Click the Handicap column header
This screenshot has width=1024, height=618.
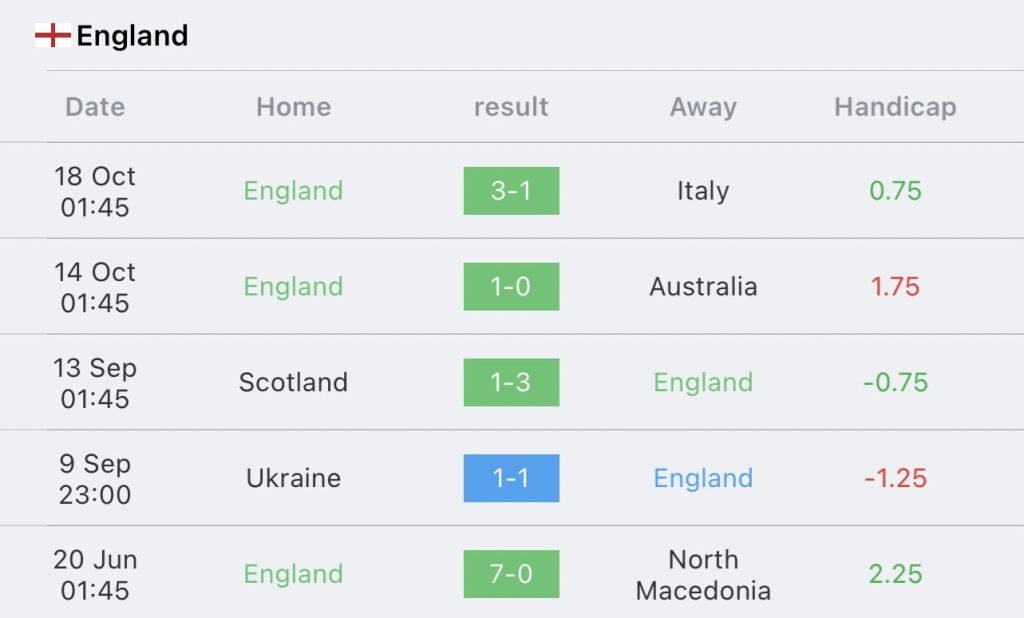895,107
